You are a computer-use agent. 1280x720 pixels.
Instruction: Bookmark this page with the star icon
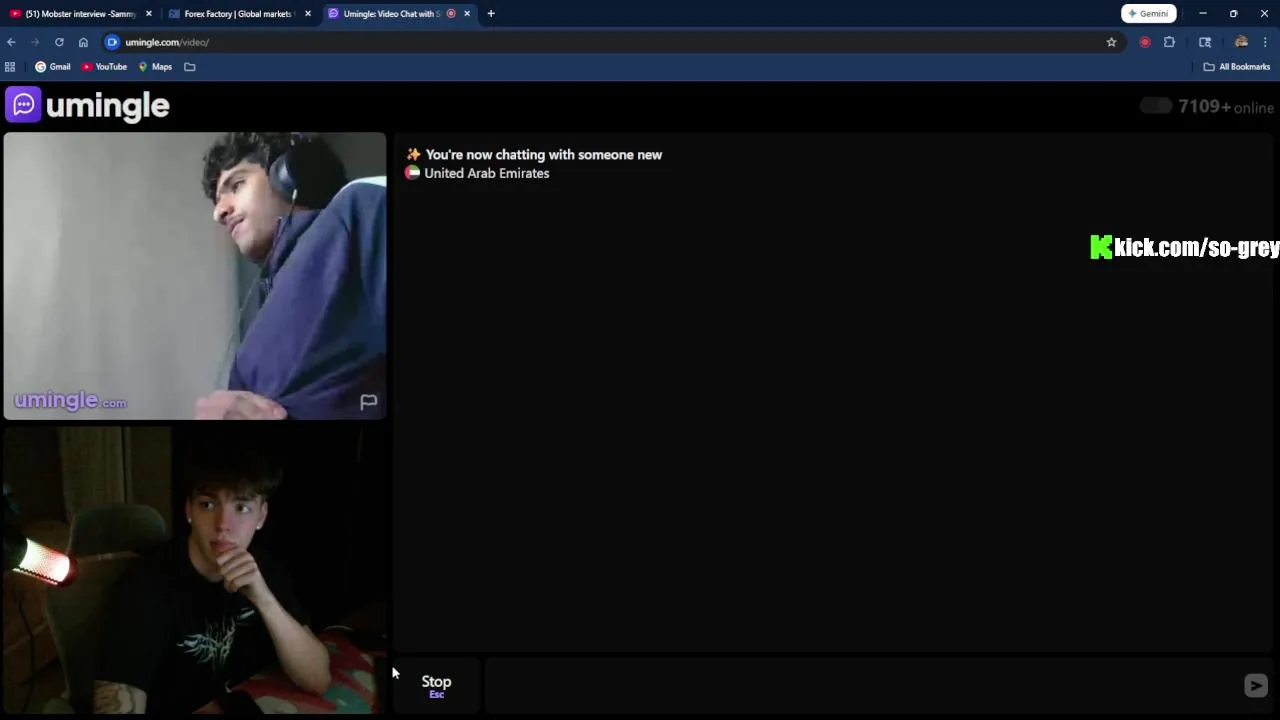(x=1111, y=42)
